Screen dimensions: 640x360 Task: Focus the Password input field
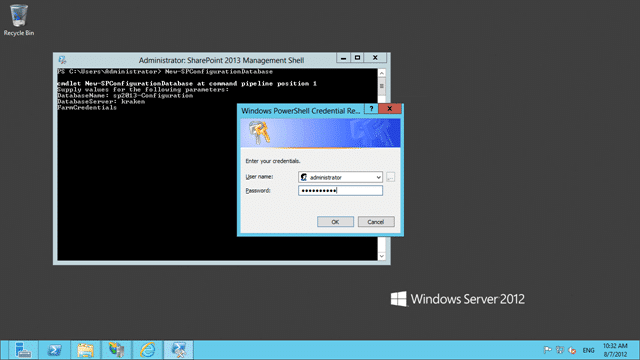[x=340, y=190]
